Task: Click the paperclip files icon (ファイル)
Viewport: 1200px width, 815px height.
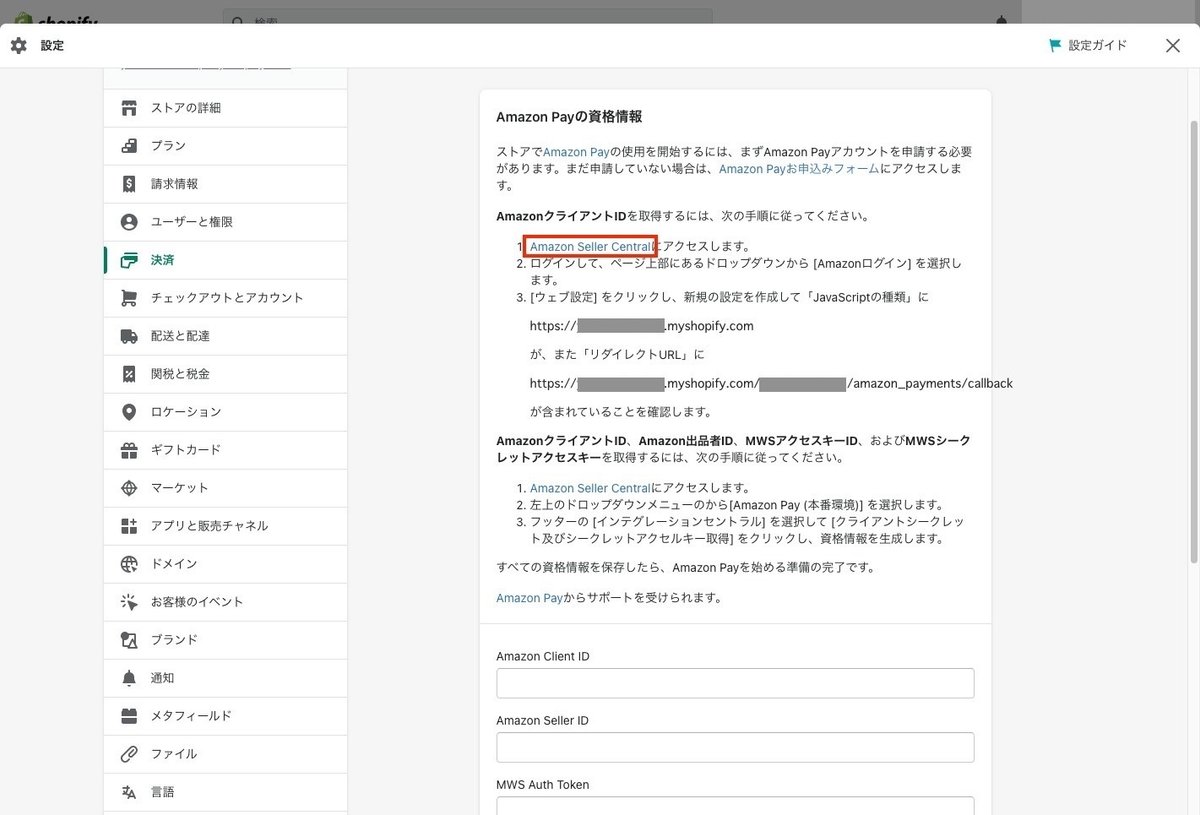Action: pyautogui.click(x=129, y=754)
